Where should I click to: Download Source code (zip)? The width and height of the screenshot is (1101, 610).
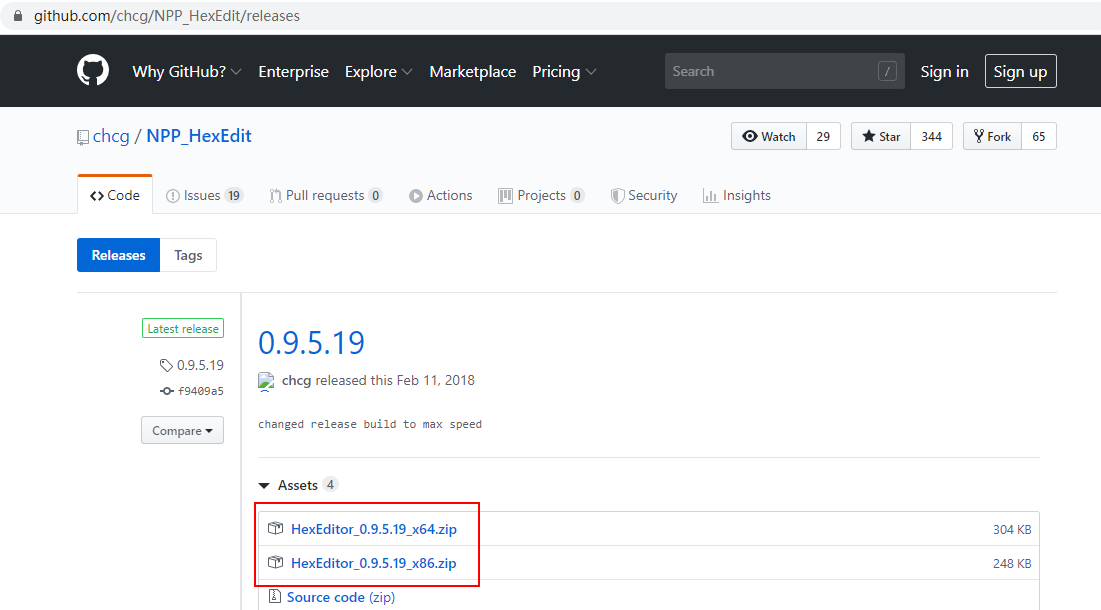click(341, 597)
